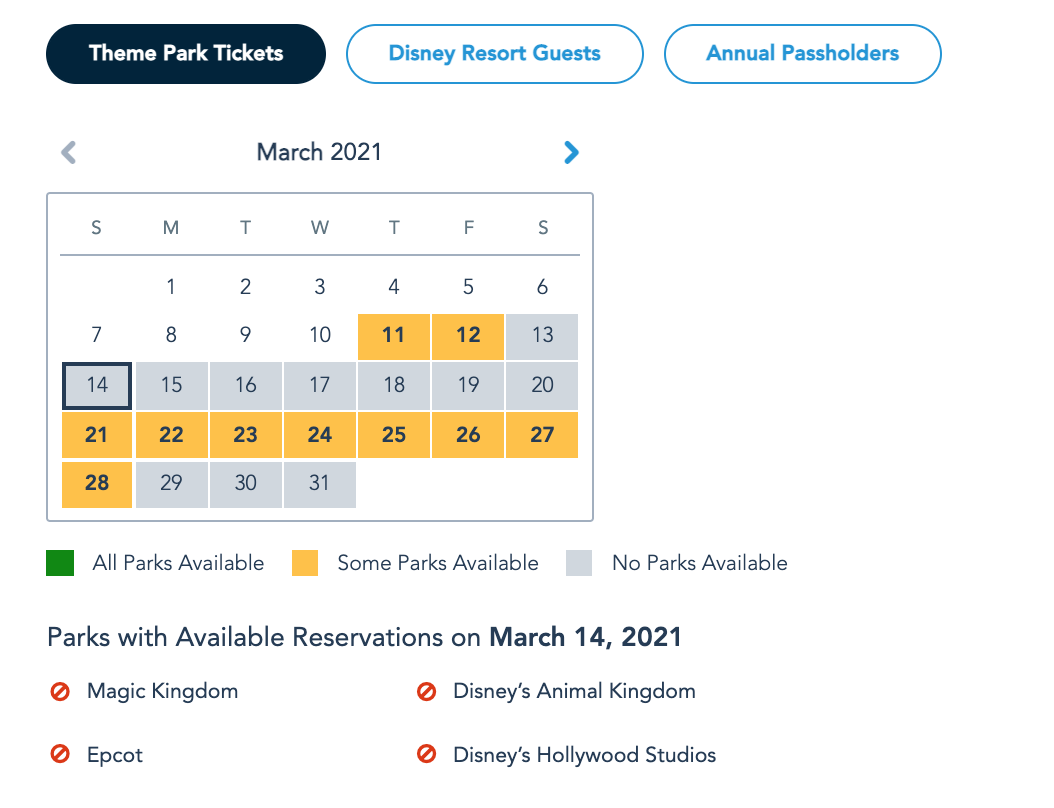The width and height of the screenshot is (1054, 808).
Task: Choose March 28 on the calendar
Action: (97, 484)
